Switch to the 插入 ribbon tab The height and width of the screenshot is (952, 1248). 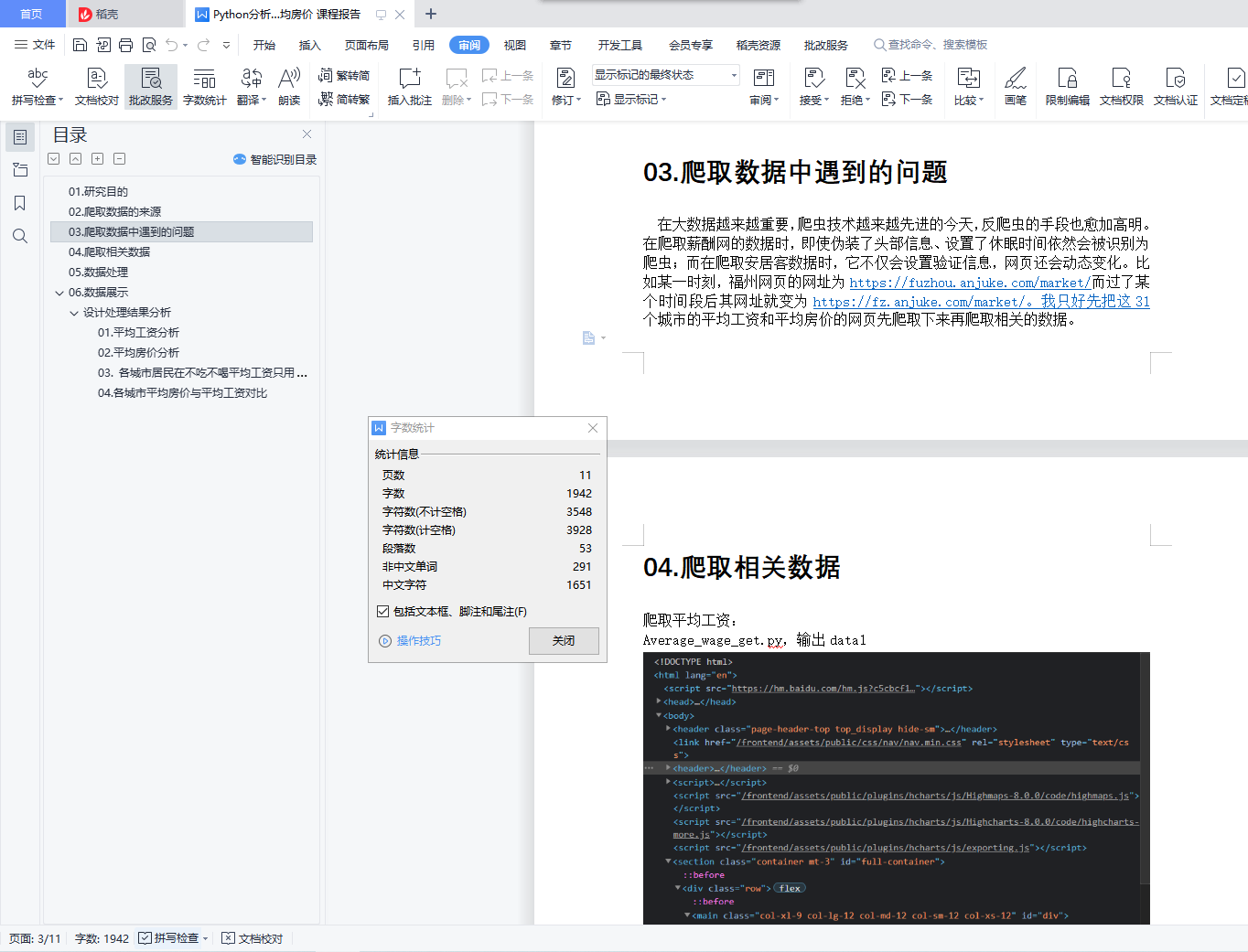coord(310,45)
